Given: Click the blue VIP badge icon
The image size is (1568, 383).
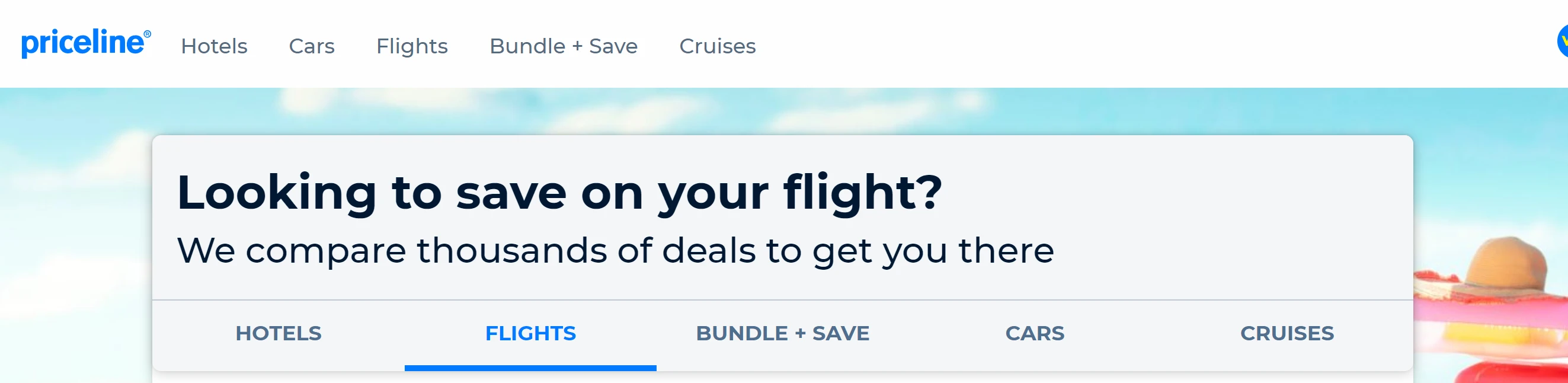Looking at the screenshot, I should click(1563, 42).
